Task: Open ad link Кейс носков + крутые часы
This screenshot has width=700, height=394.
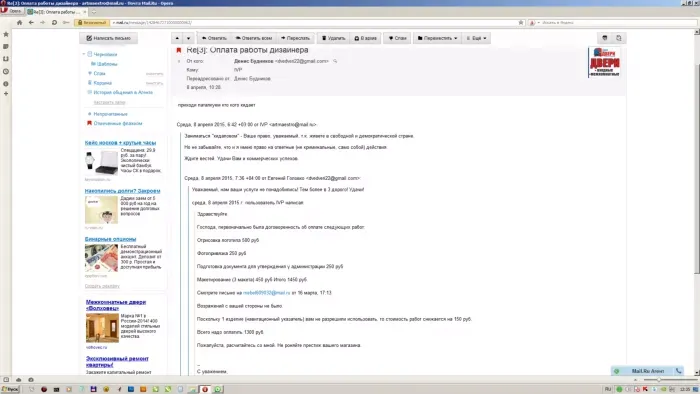Action: point(121,143)
